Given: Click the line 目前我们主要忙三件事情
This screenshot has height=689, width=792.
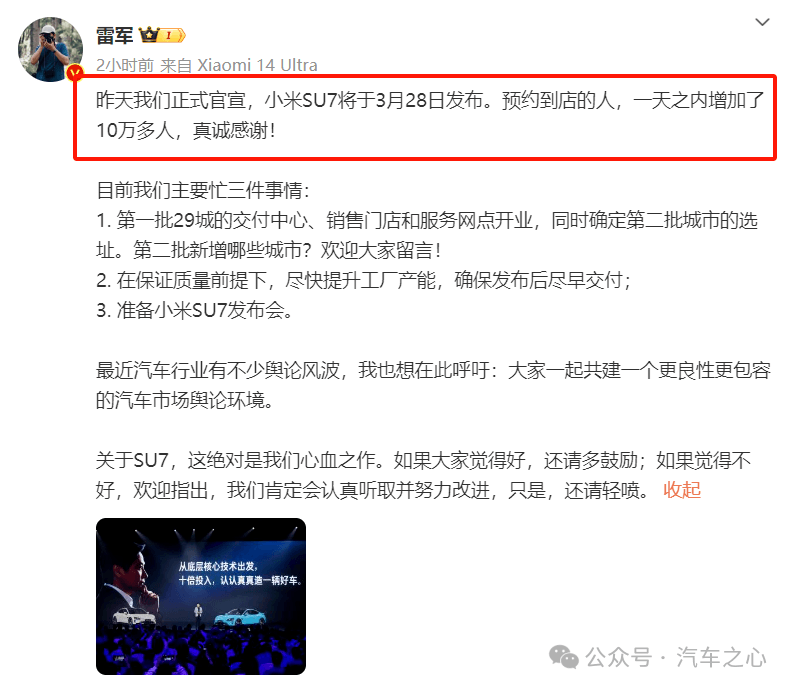Looking at the screenshot, I should [x=203, y=190].
